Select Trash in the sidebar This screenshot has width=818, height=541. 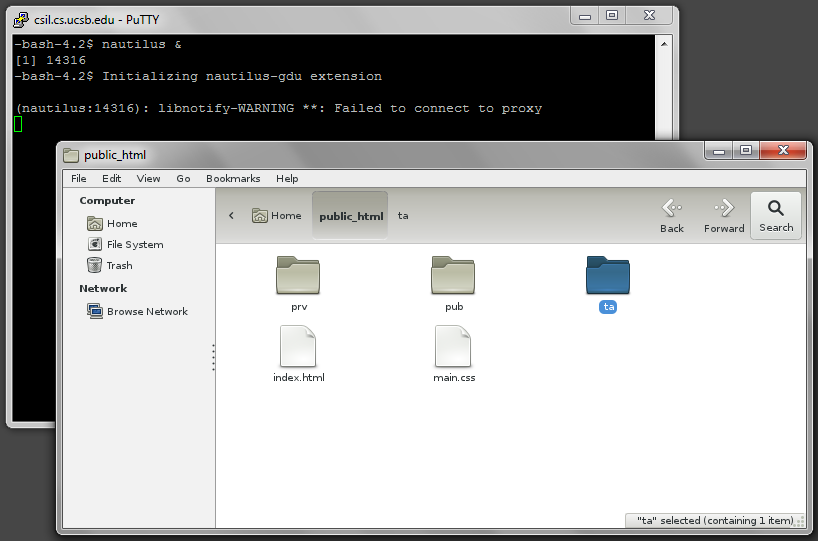coord(119,265)
